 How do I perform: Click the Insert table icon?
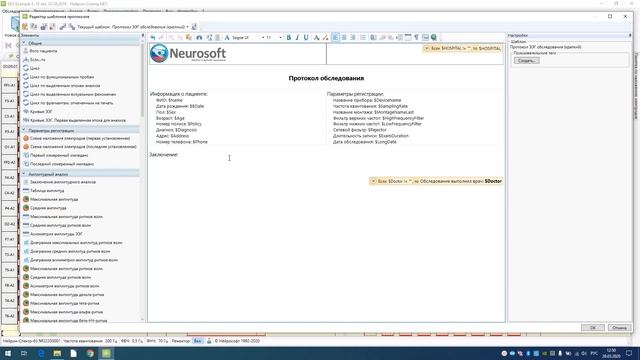[408, 38]
